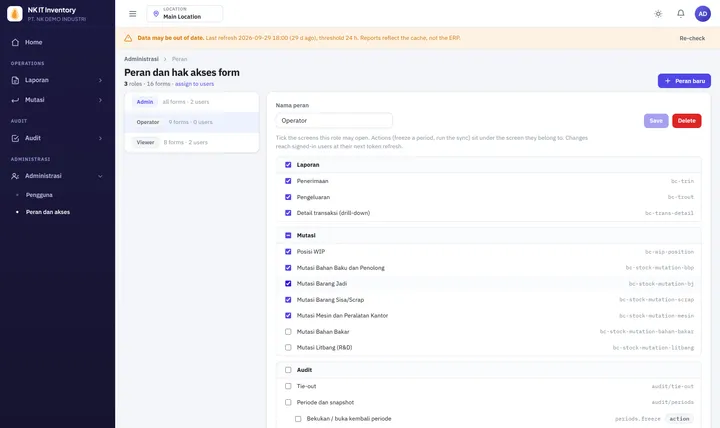Open the Main Location selector

[x=185, y=14]
